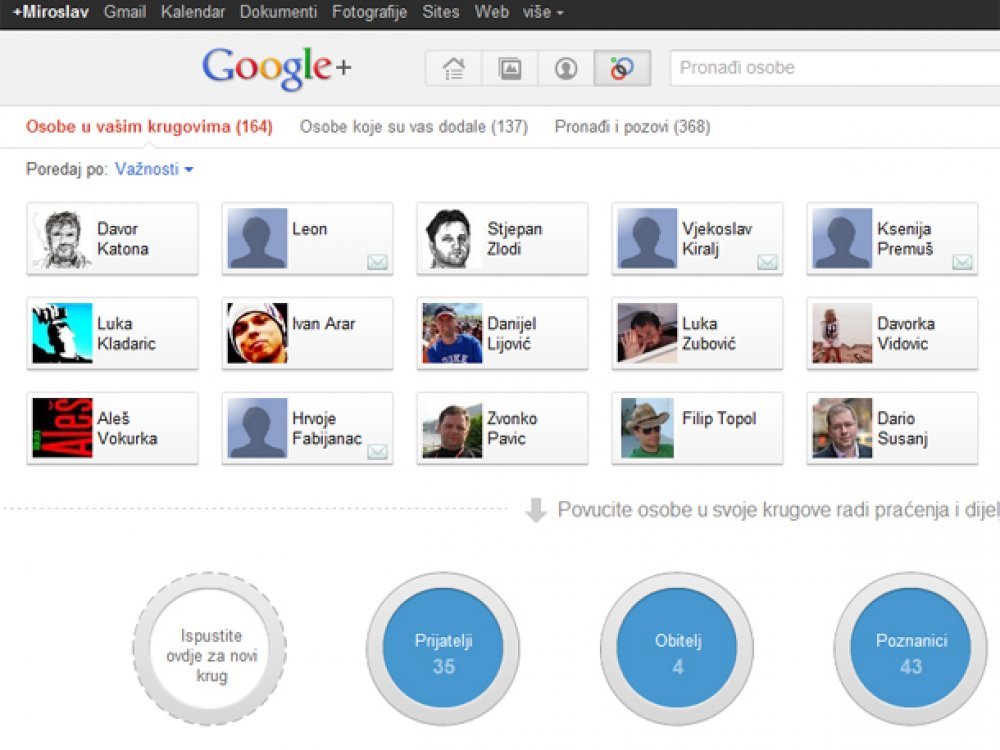
Task: Click Vjekoslav Kiralj's default silhouette avatar
Action: (647, 239)
